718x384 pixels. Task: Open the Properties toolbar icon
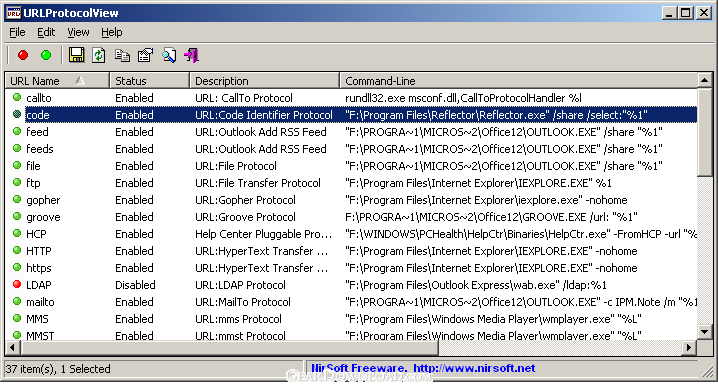tap(145, 55)
